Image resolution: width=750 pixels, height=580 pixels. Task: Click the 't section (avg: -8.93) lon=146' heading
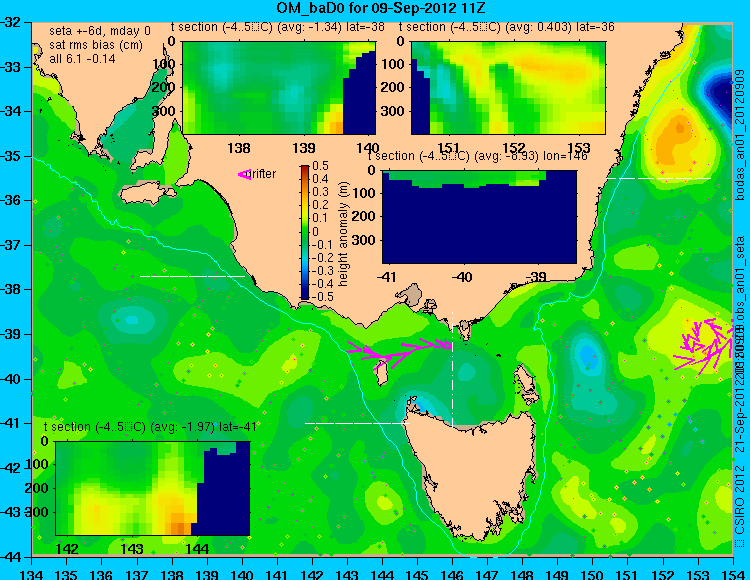(x=477, y=156)
